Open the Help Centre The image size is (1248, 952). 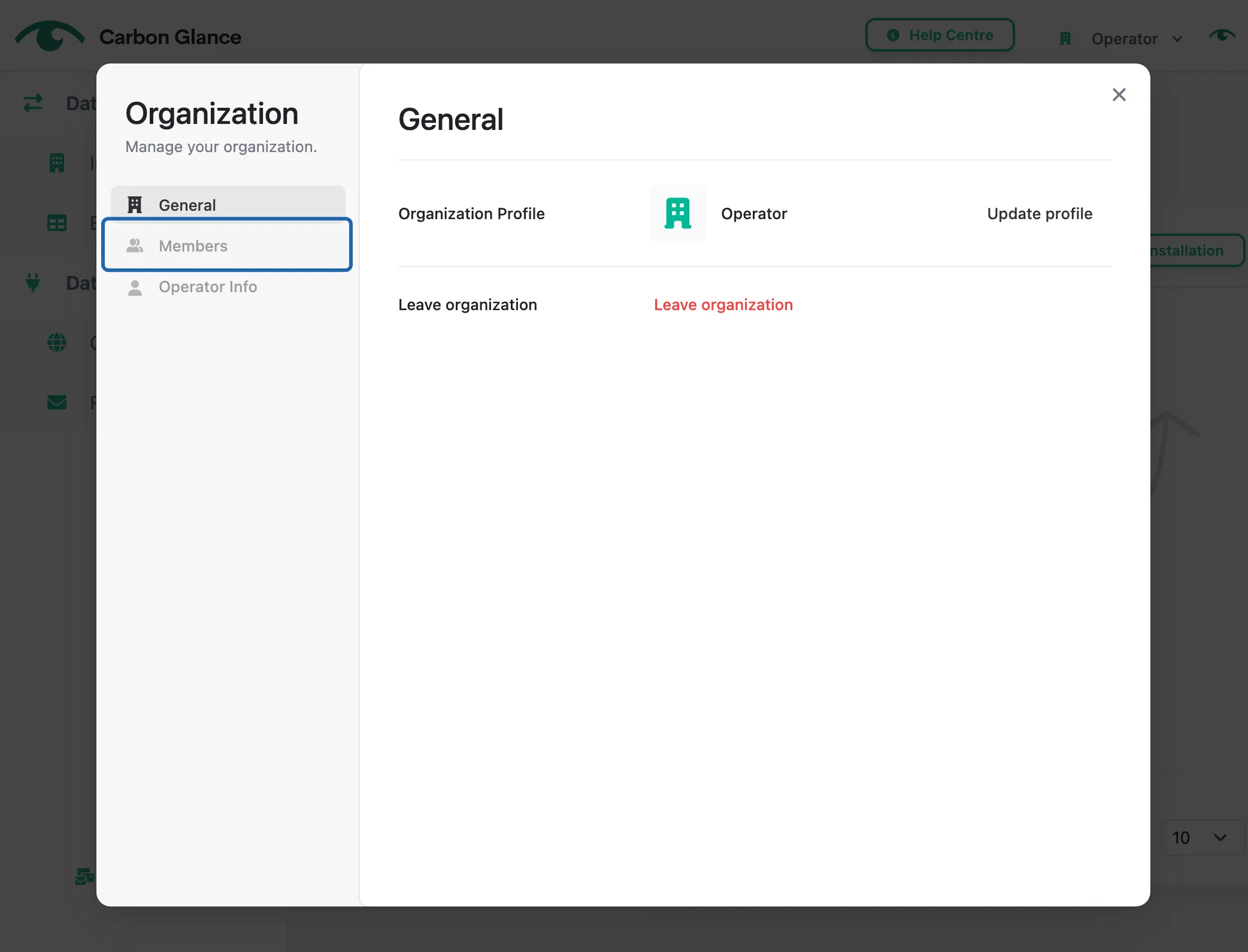[x=940, y=35]
